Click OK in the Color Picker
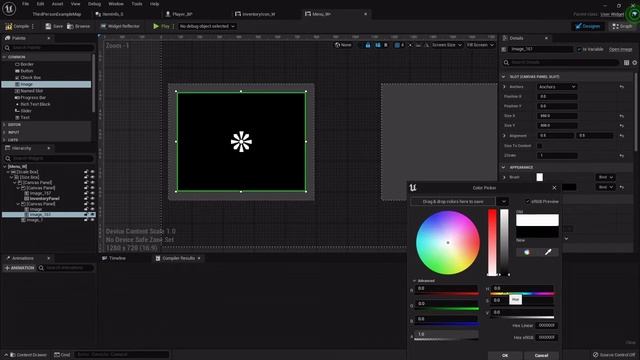This screenshot has width=640, height=360. coord(505,356)
